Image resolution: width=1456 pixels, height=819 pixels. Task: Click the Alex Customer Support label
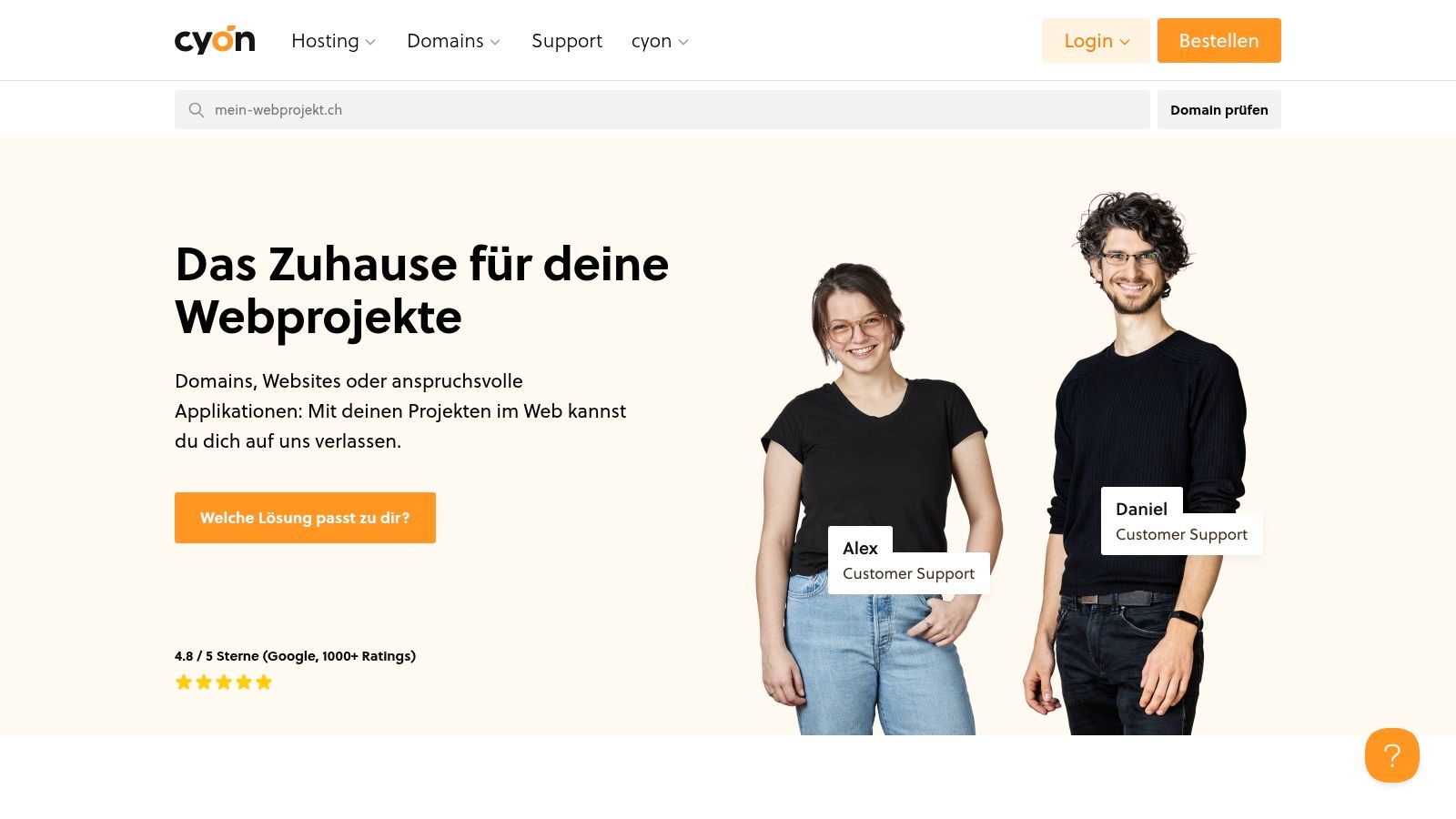908,561
